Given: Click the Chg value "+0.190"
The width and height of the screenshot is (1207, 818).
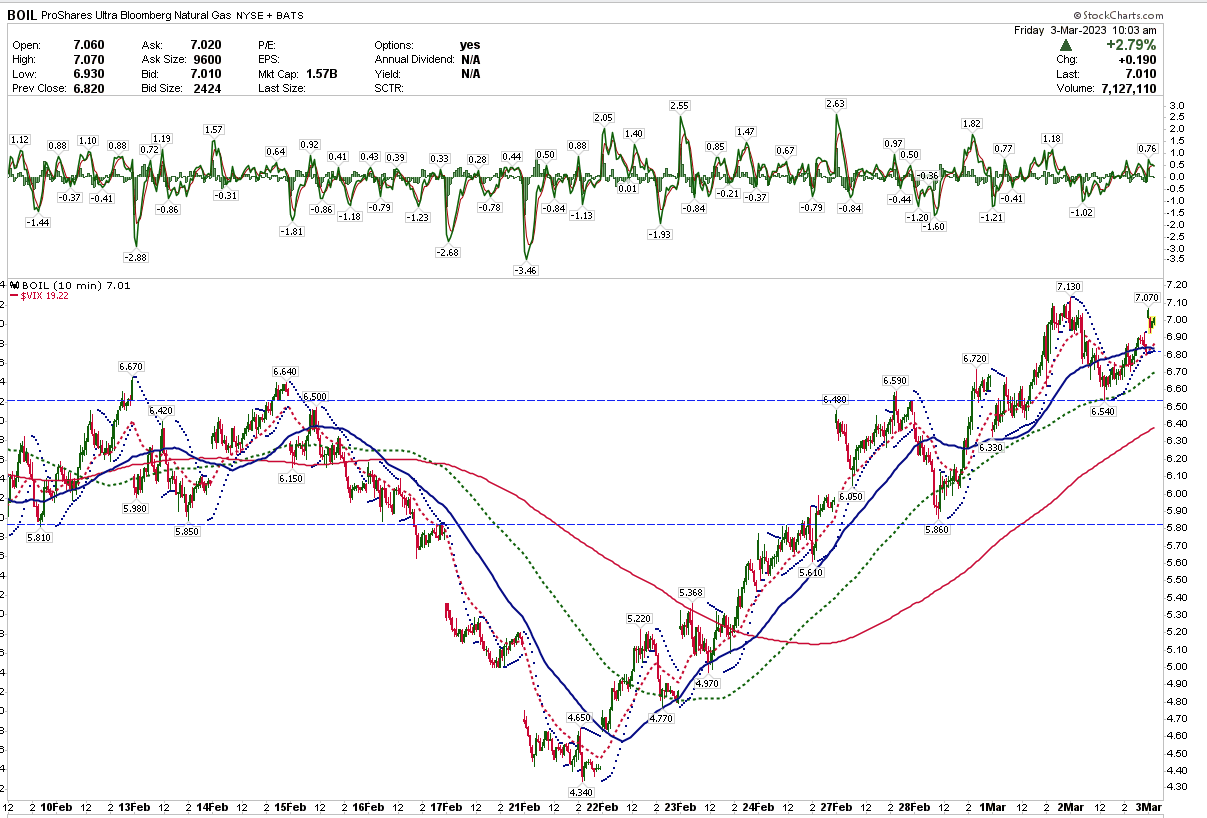Looking at the screenshot, I should point(1136,59).
